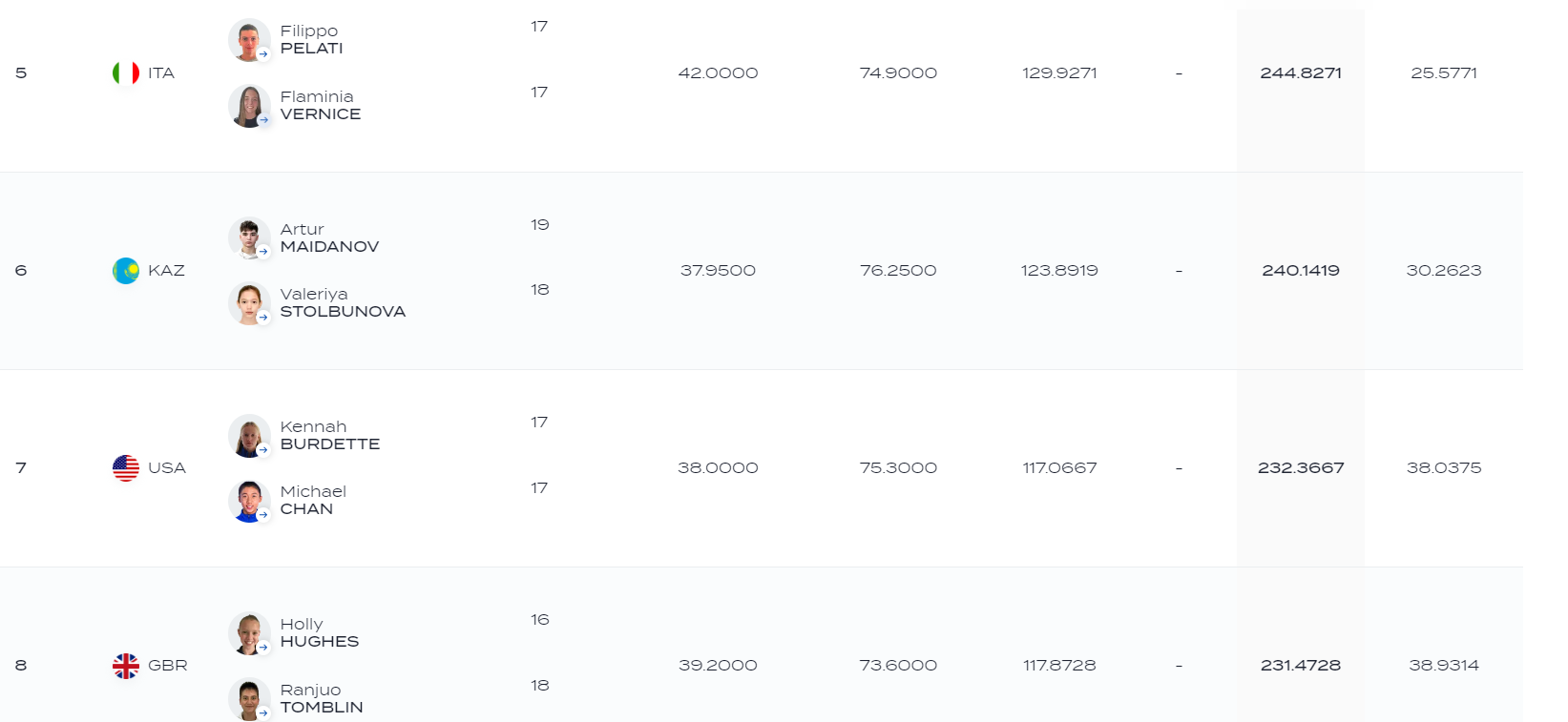Select the GBR country code

[168, 666]
